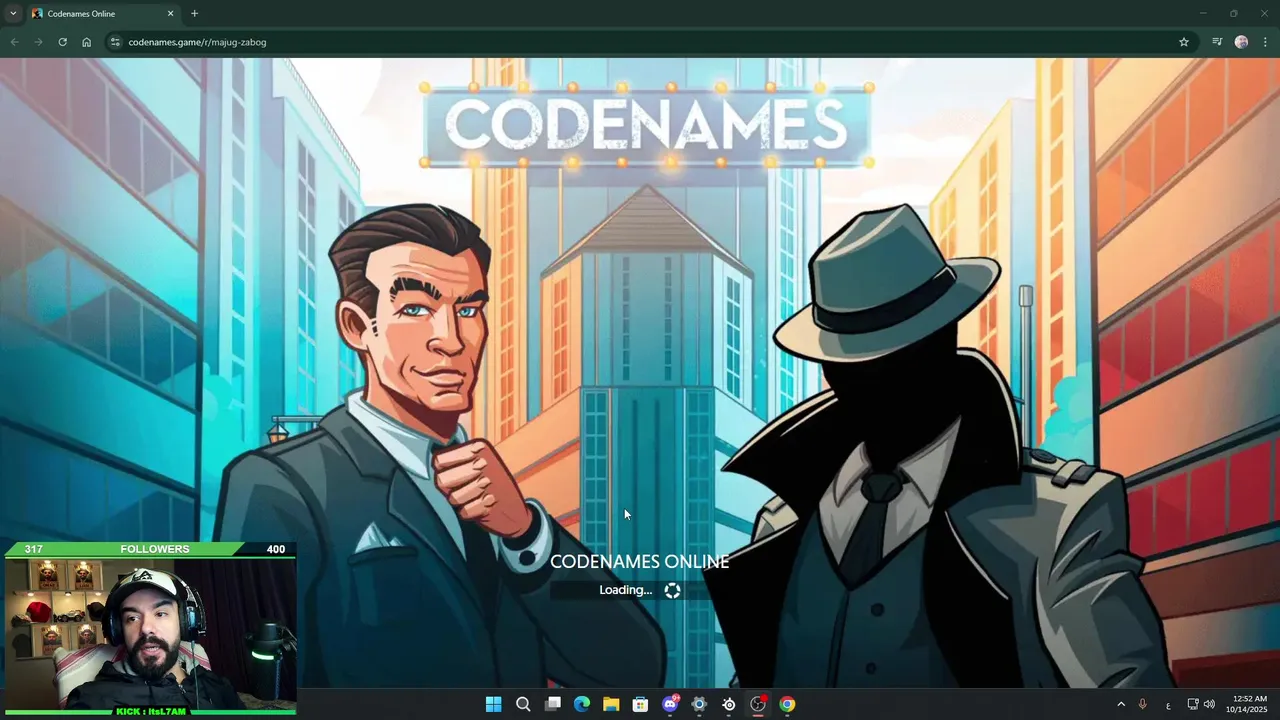The image size is (1280, 720).
Task: Click the Loading... status text
Action: tap(625, 590)
